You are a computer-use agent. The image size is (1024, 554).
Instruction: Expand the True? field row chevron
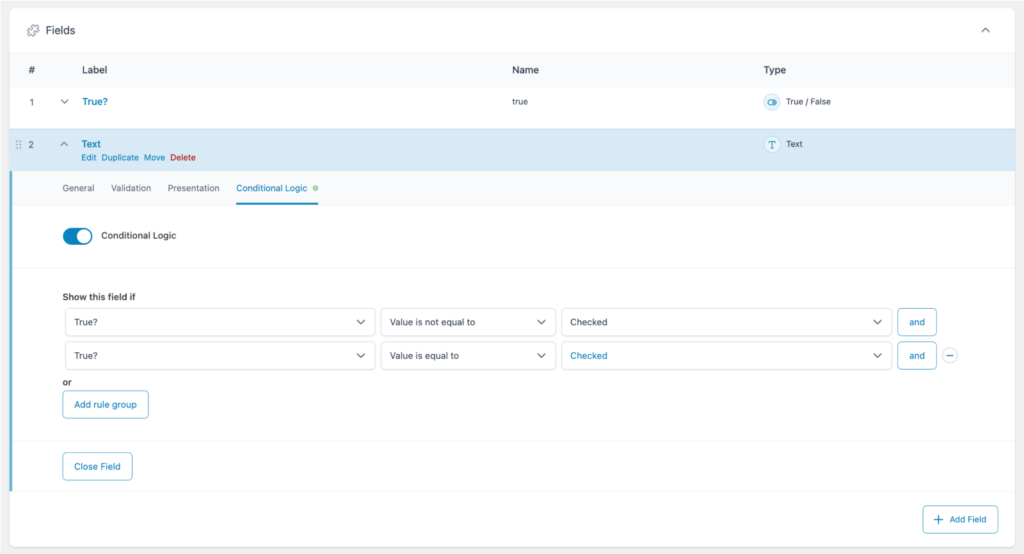(x=65, y=102)
